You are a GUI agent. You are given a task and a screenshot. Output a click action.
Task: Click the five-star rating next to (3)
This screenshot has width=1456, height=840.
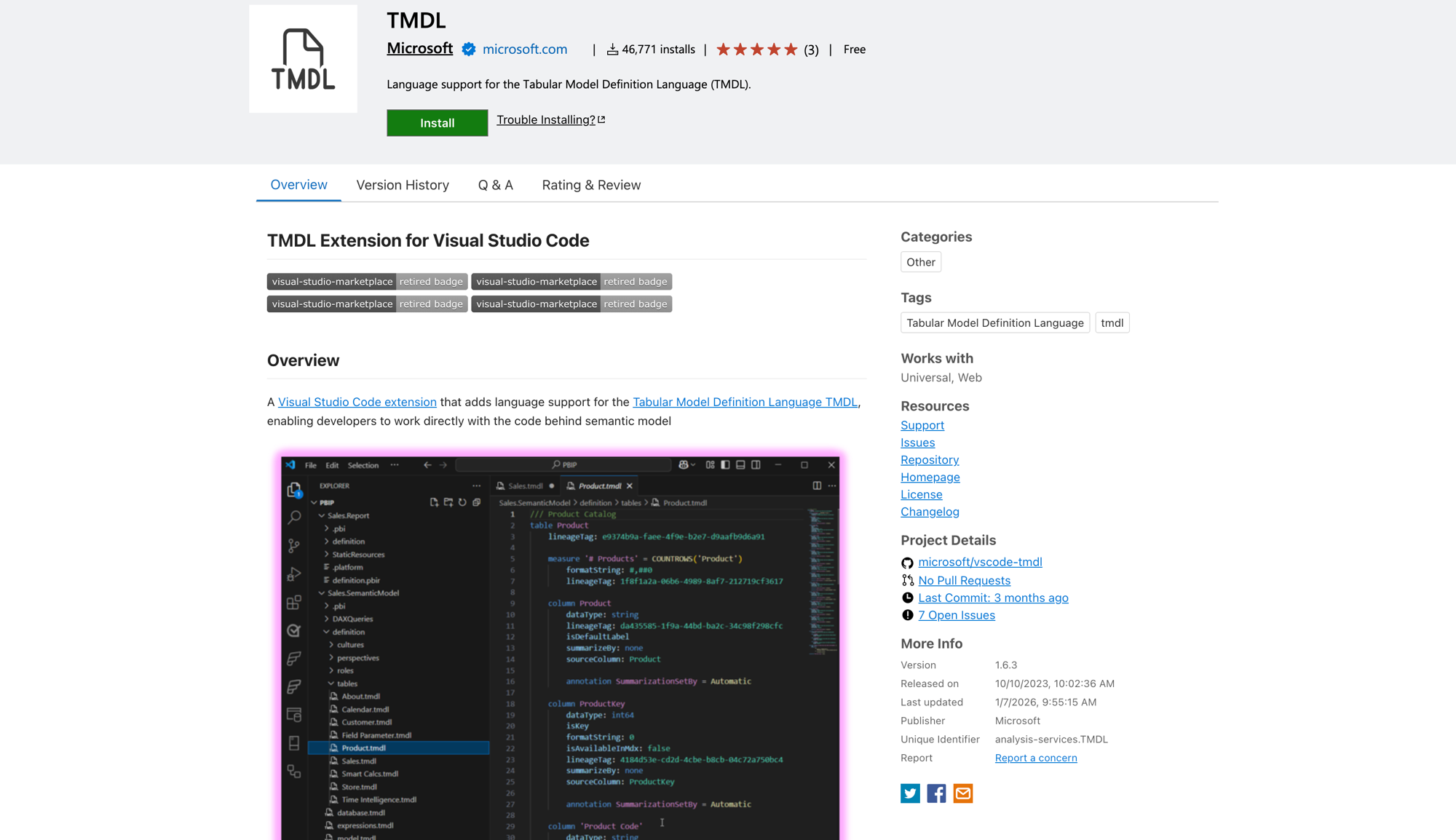pos(756,49)
